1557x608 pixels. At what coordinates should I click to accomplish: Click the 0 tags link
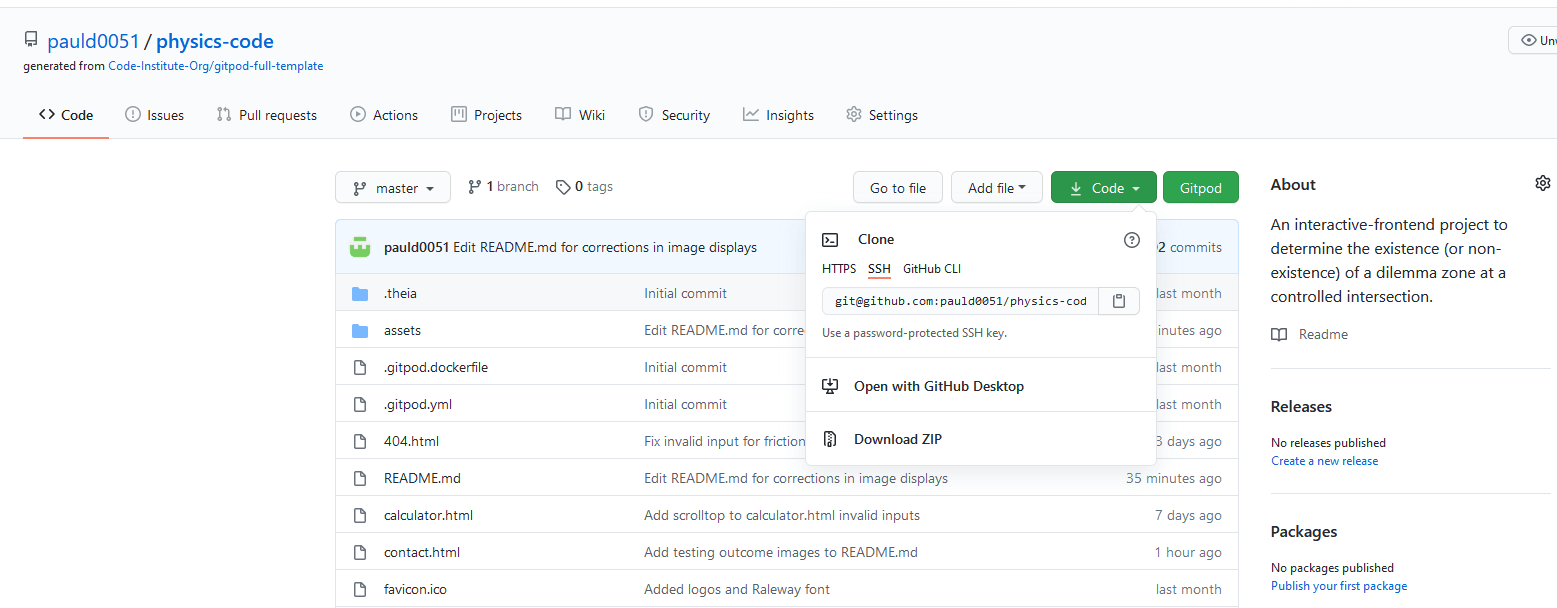click(x=585, y=187)
